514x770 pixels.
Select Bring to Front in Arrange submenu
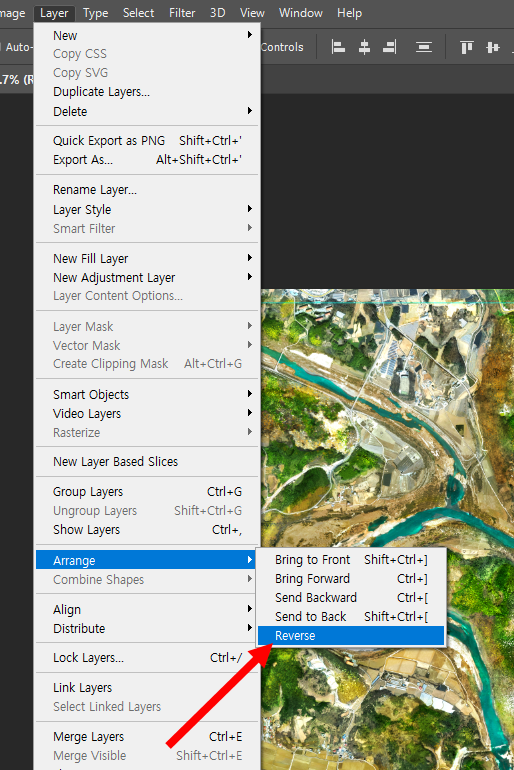(x=351, y=559)
